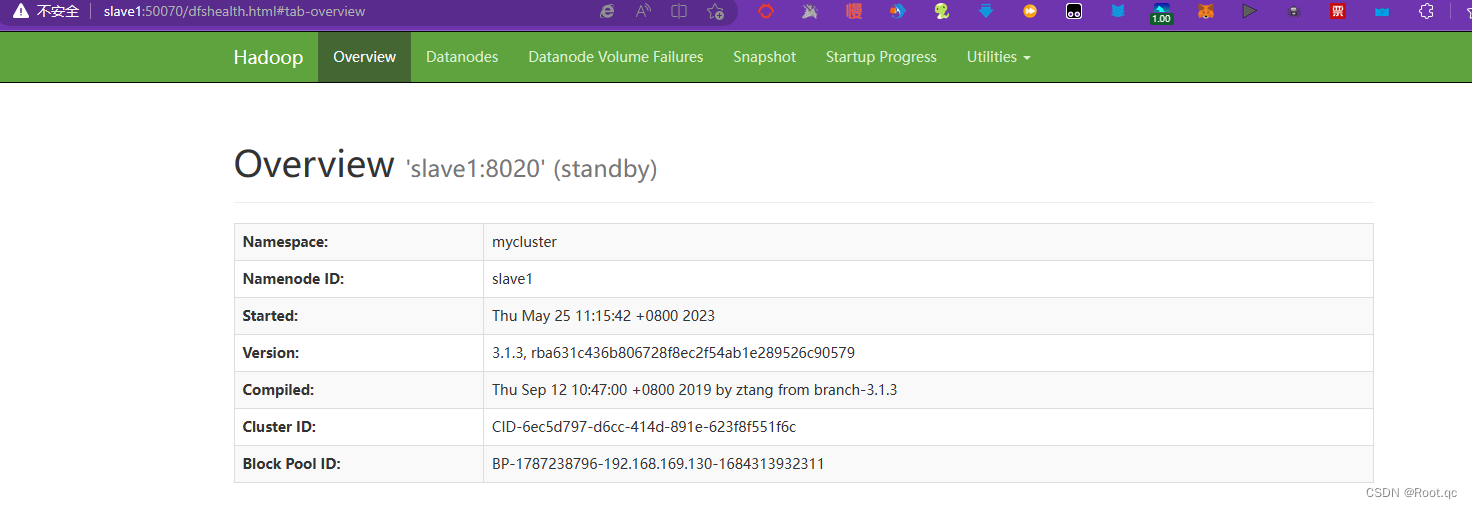This screenshot has height=509, width=1472.
Task: Click the Namenode ID: row label
Action: [x=293, y=279]
